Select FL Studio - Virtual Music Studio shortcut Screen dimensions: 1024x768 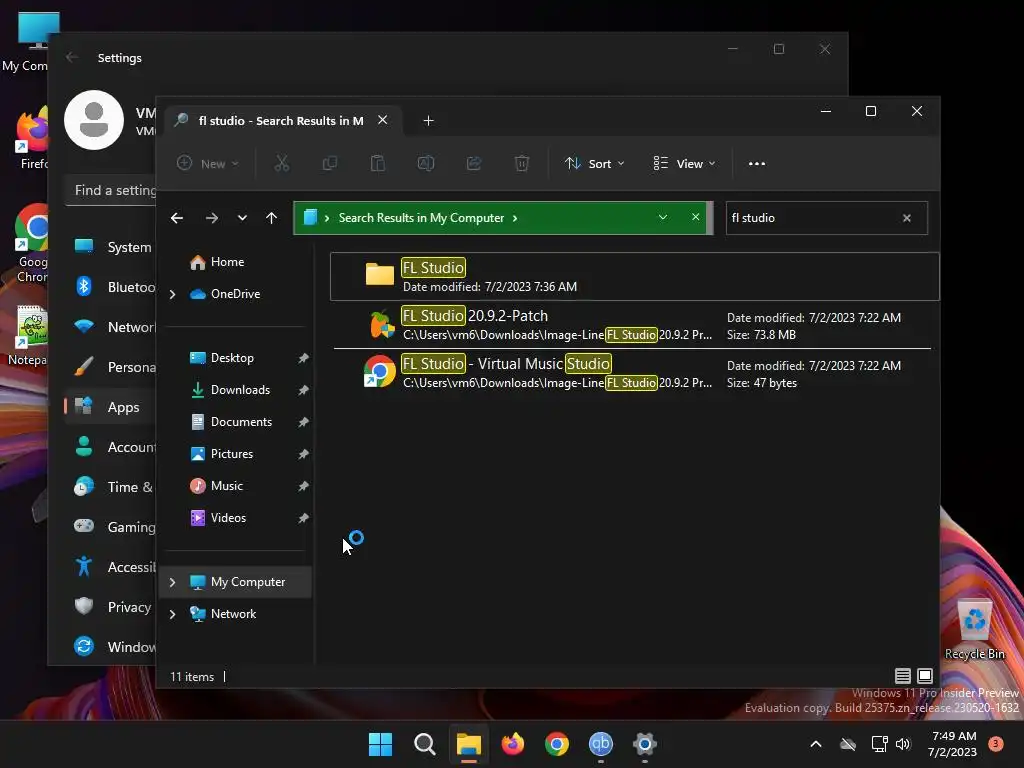pyautogui.click(x=634, y=373)
